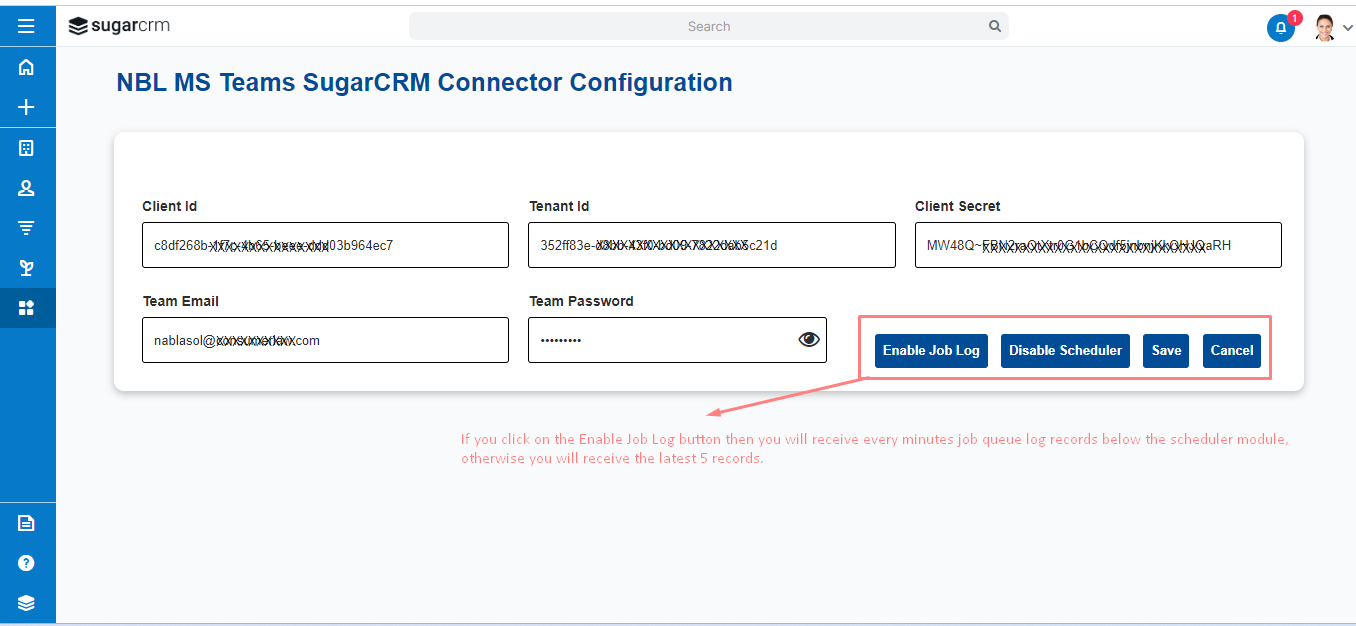Click the layers stack icon at sidebar bottom

click(x=27, y=603)
